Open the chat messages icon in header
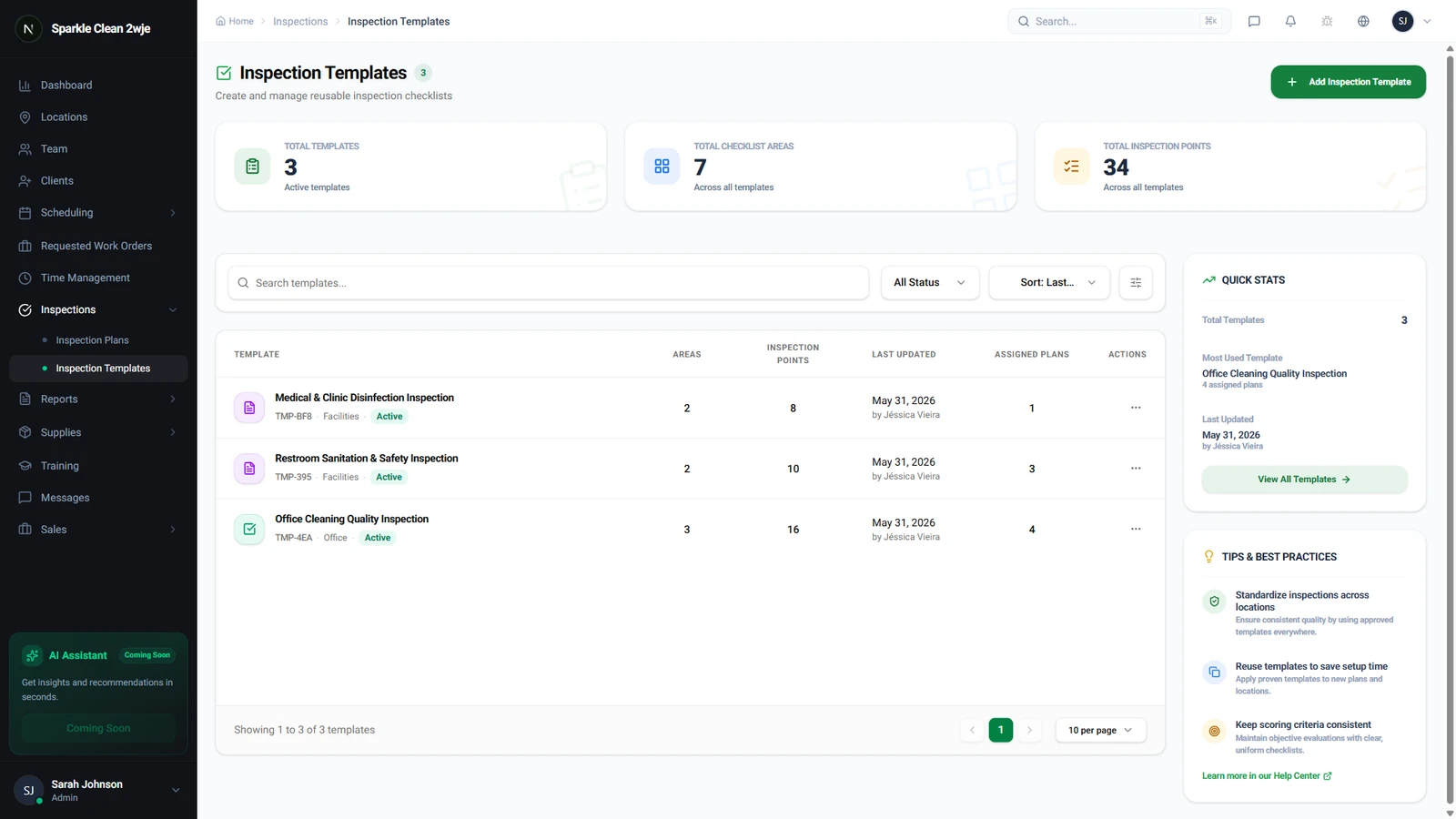Image resolution: width=1456 pixels, height=819 pixels. coord(1254,21)
